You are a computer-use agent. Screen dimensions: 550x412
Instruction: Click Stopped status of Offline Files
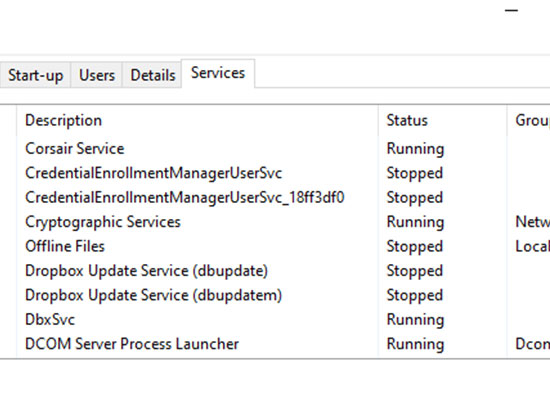pos(415,246)
